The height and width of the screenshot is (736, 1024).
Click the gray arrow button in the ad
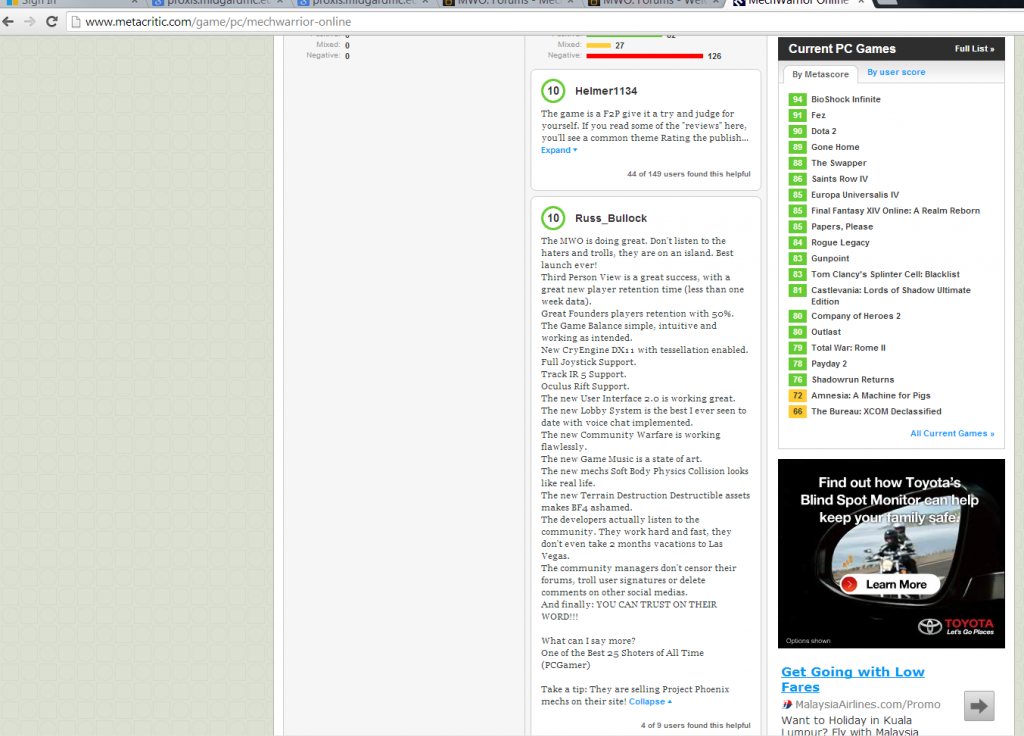(x=979, y=706)
